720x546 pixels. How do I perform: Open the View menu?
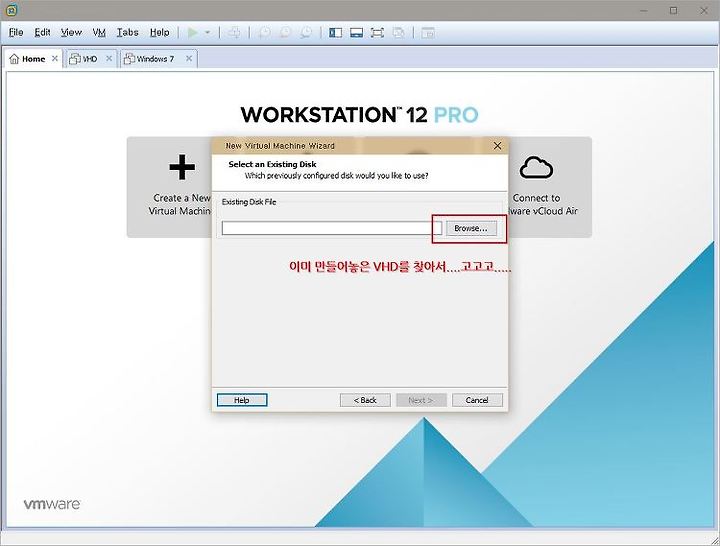71,33
